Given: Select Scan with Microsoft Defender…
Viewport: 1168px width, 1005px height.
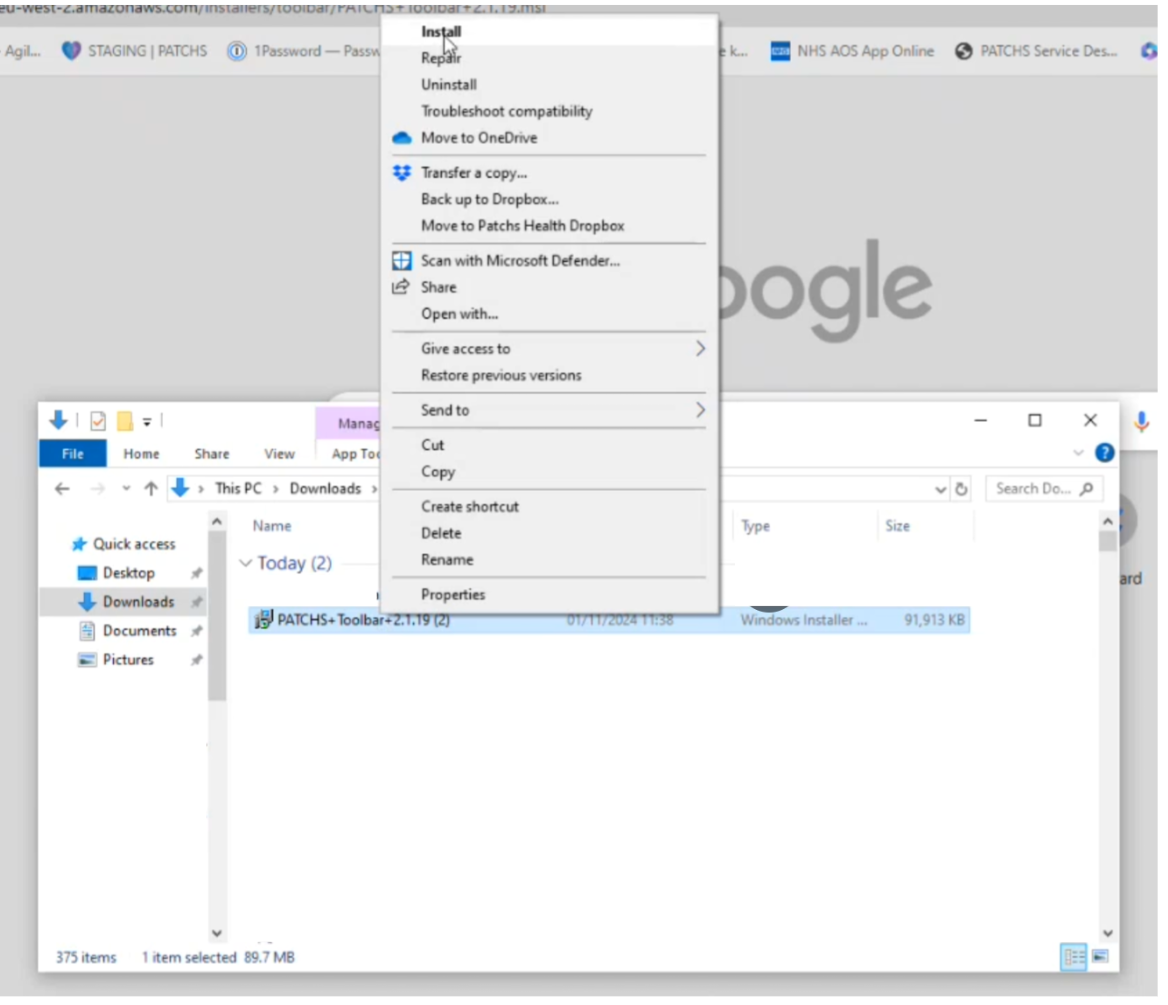Looking at the screenshot, I should 520,261.
